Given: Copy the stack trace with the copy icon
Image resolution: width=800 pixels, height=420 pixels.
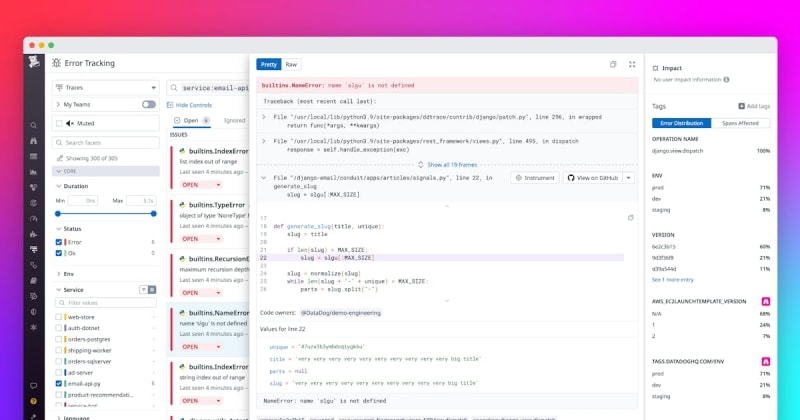Looking at the screenshot, I should [x=613, y=64].
